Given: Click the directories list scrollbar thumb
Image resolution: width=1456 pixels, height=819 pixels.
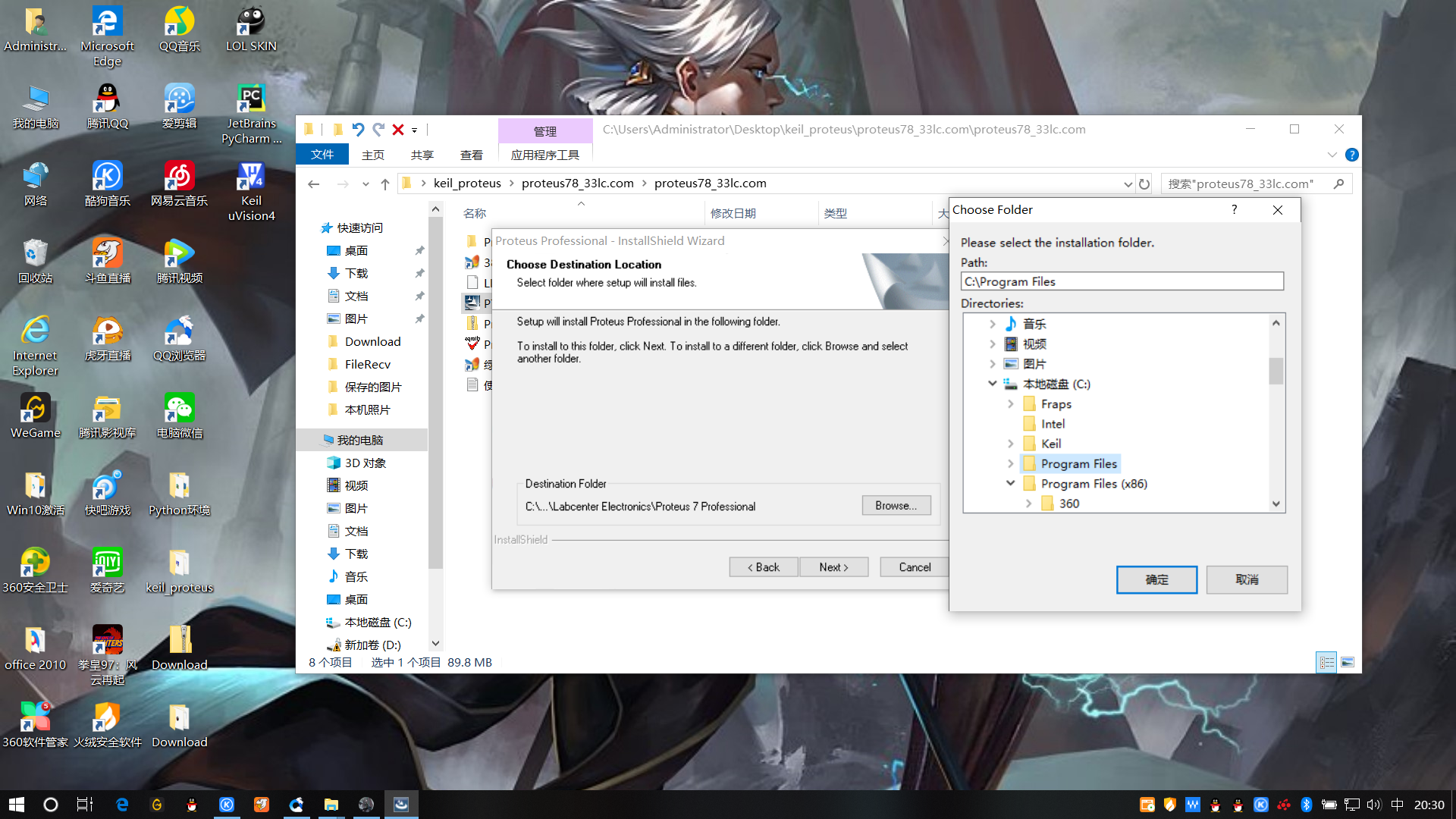Looking at the screenshot, I should [x=1276, y=370].
